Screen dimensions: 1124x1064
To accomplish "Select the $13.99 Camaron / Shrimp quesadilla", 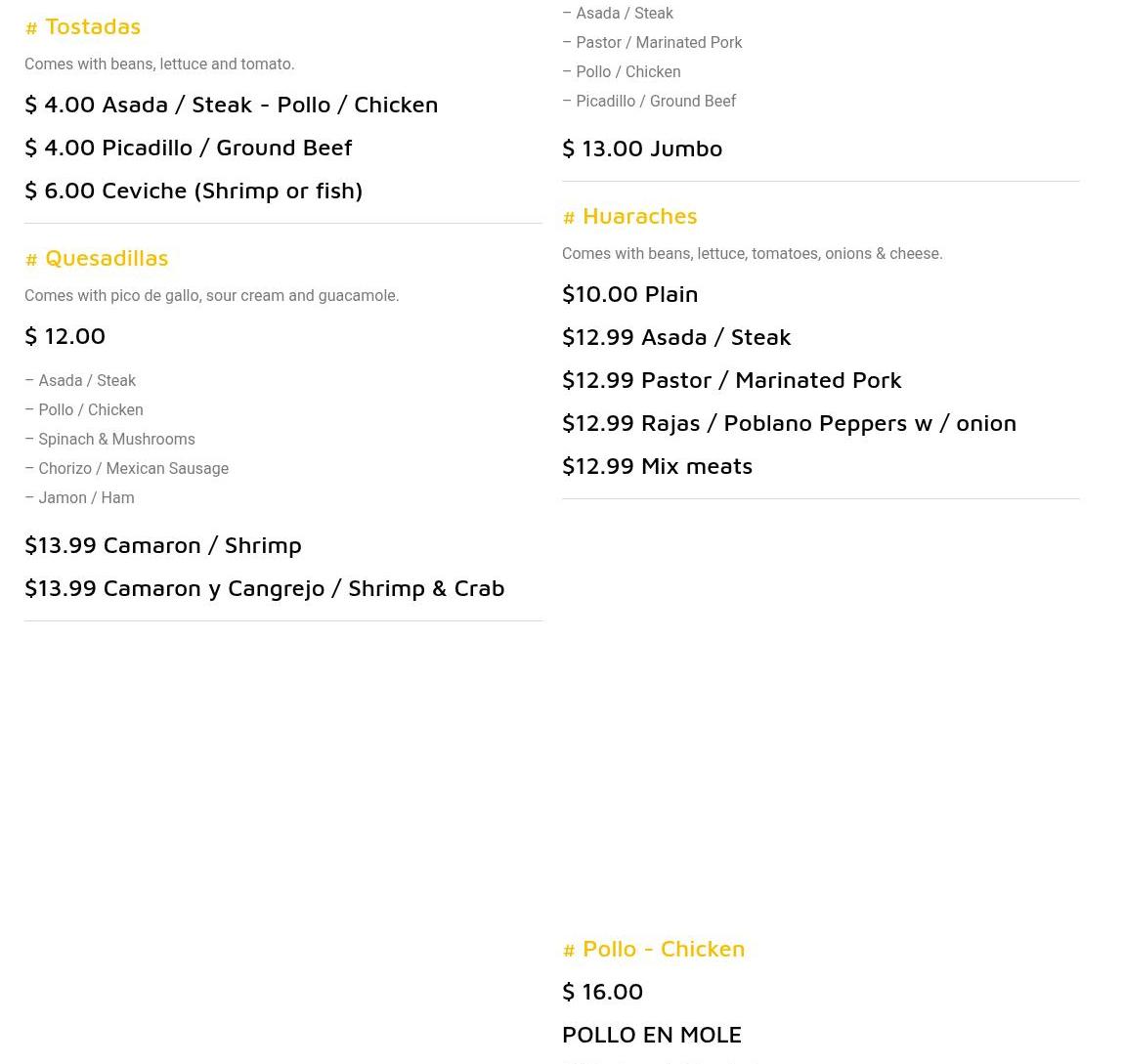I will (x=163, y=545).
